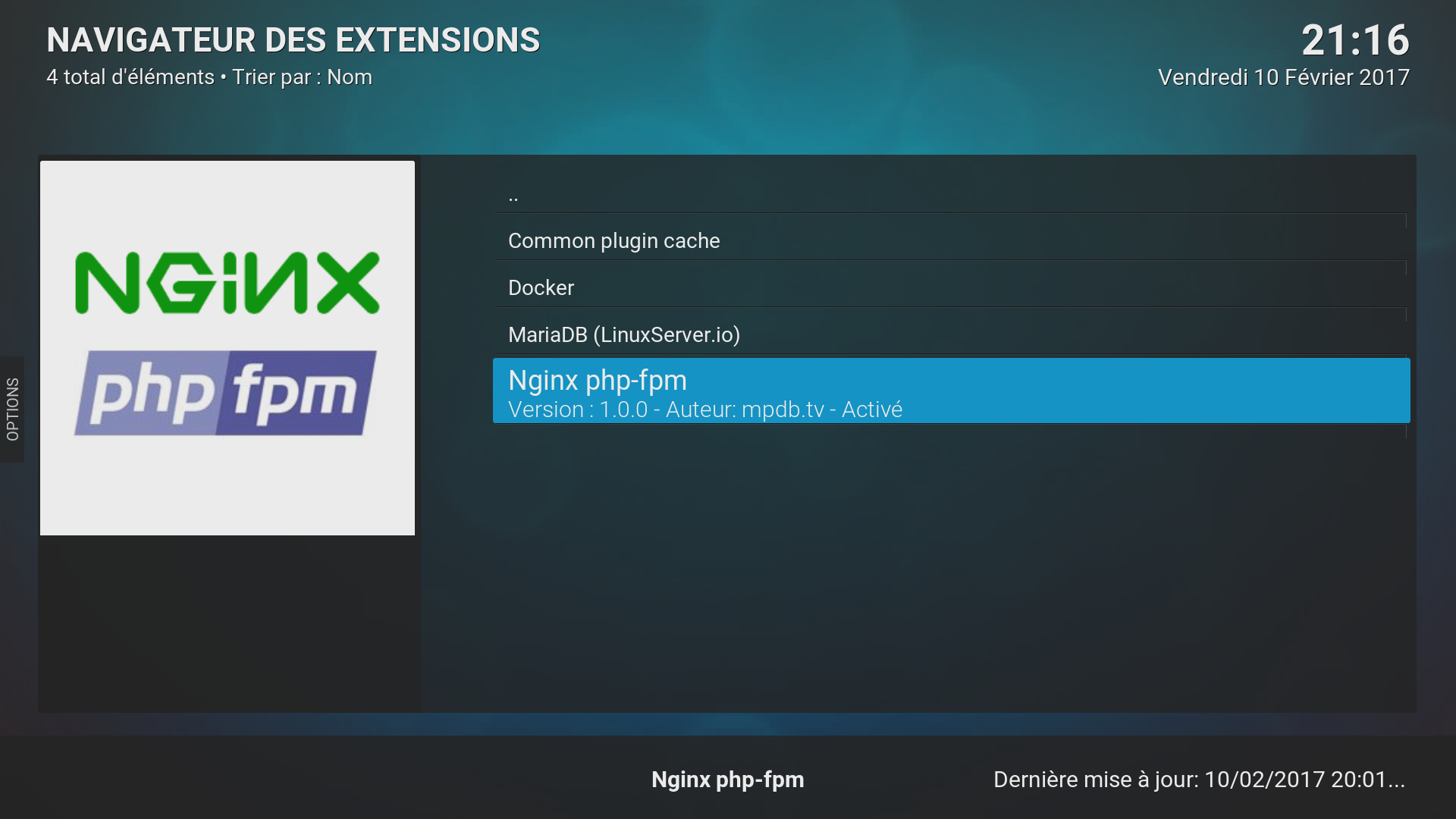Select the Docker add-on entry
1456x819 pixels.
(x=541, y=288)
